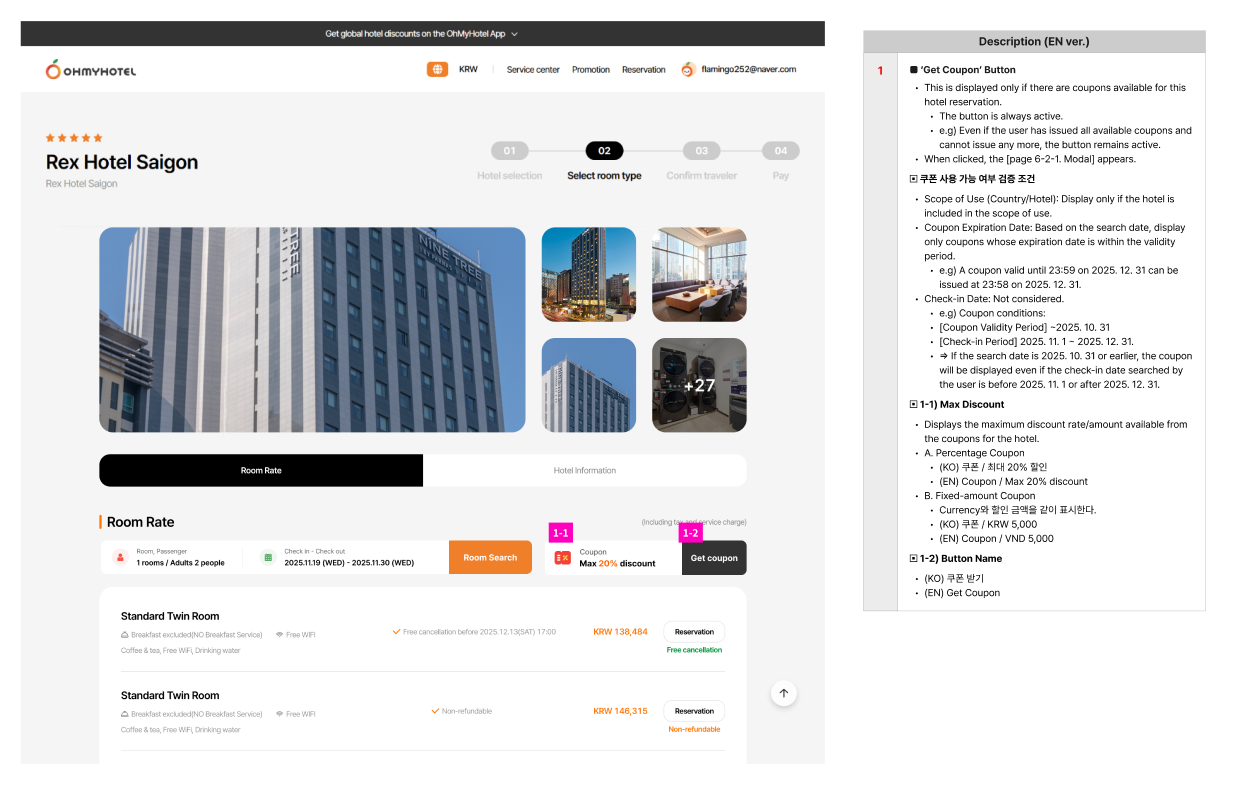Click orange Non-refundable label under Reservation
1234x789 pixels.
point(694,729)
